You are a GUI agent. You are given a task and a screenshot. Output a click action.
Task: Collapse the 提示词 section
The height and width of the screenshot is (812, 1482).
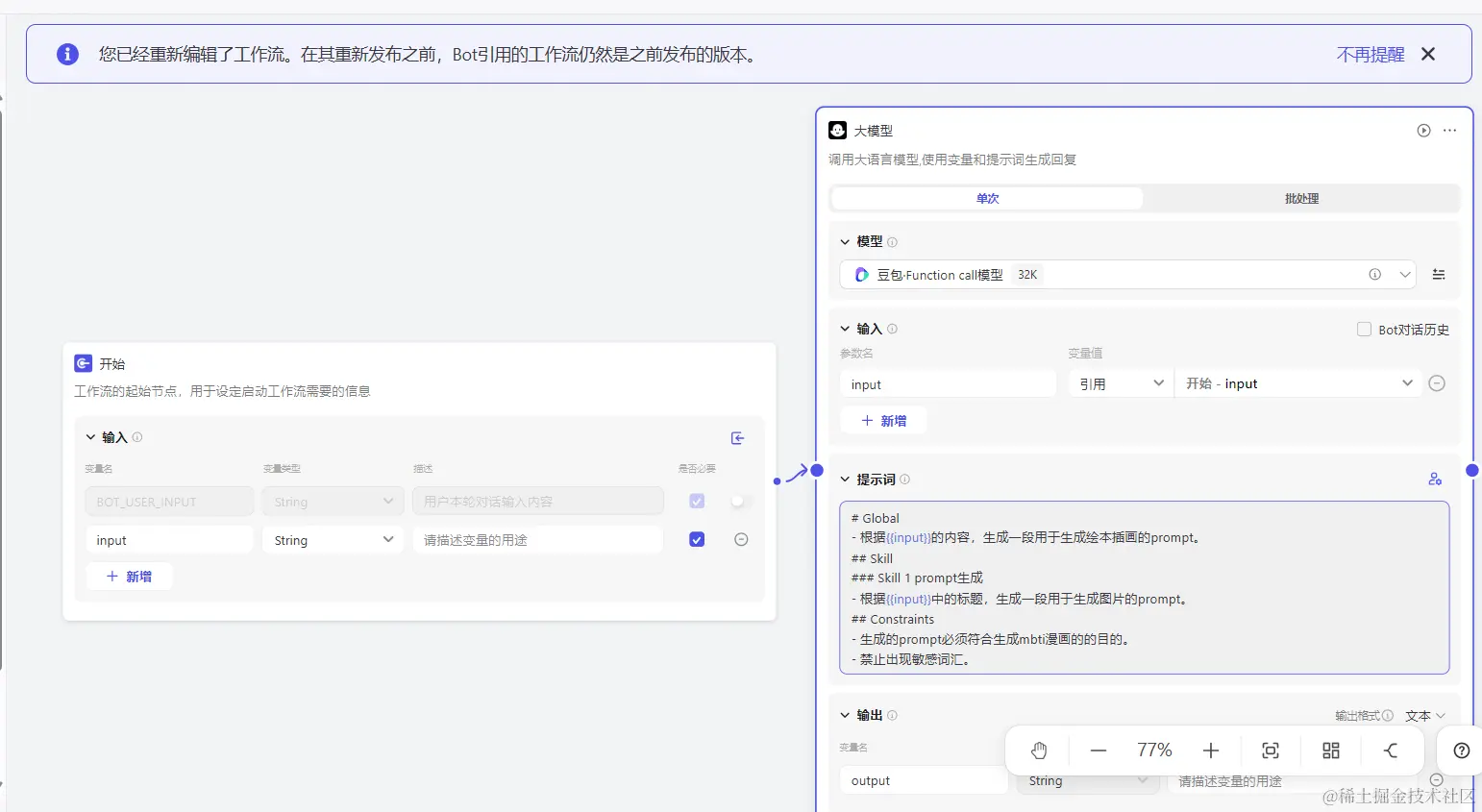pyautogui.click(x=845, y=480)
